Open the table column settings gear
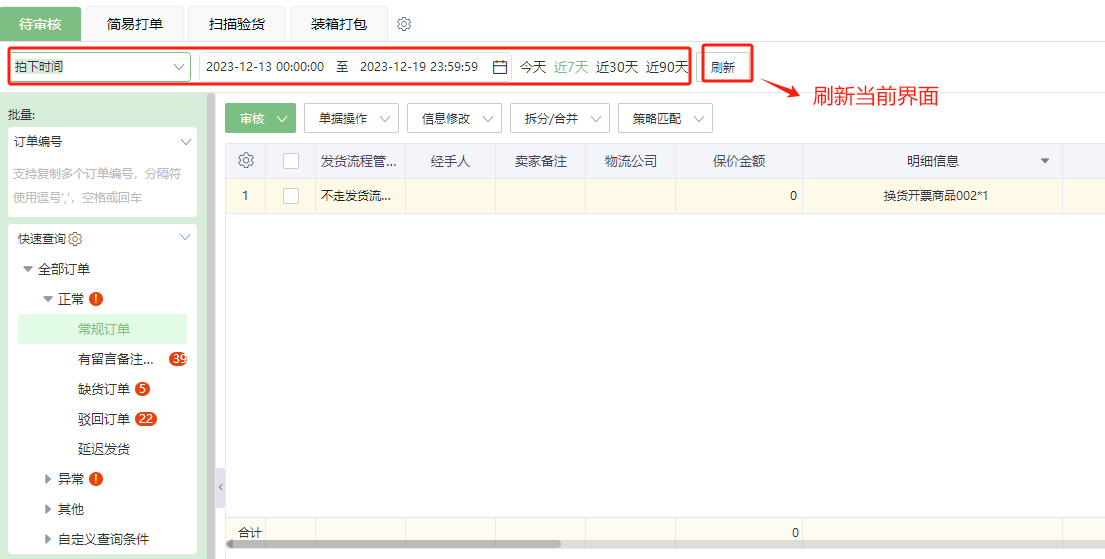Viewport: 1105px width, 559px height. 246,161
